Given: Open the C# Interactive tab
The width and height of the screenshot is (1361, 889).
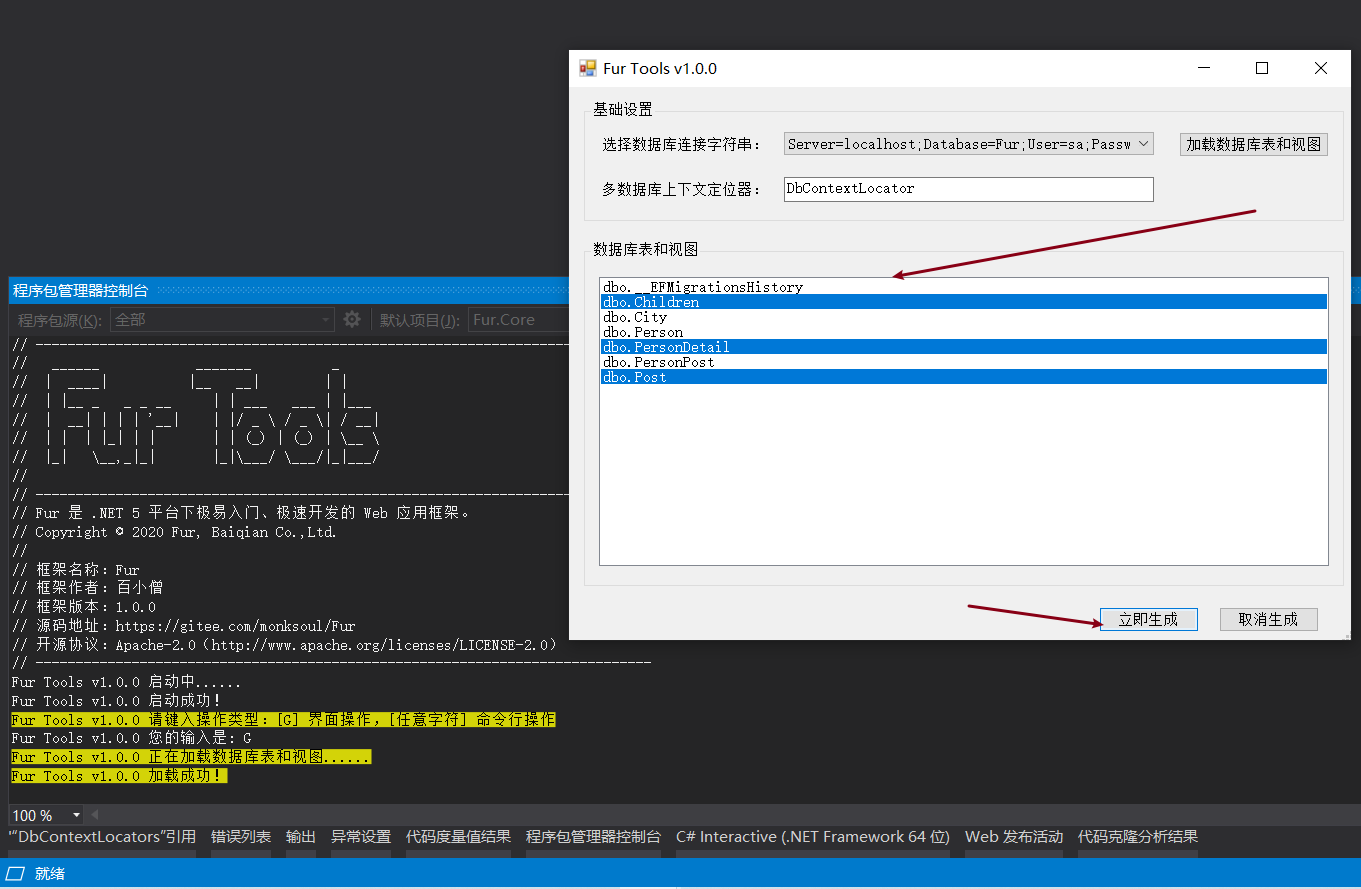Looking at the screenshot, I should pos(812,837).
